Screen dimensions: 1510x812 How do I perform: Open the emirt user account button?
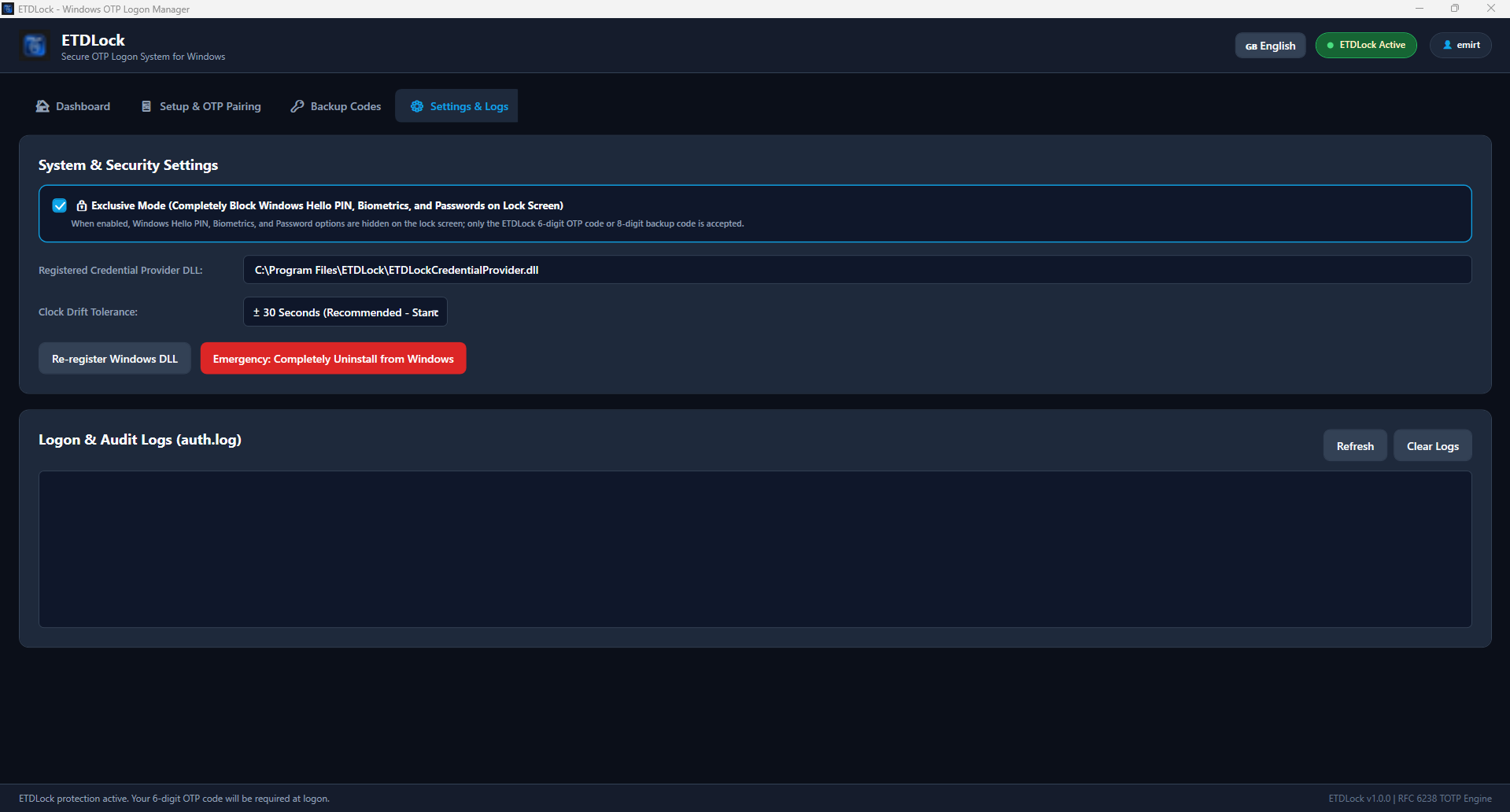1460,45
